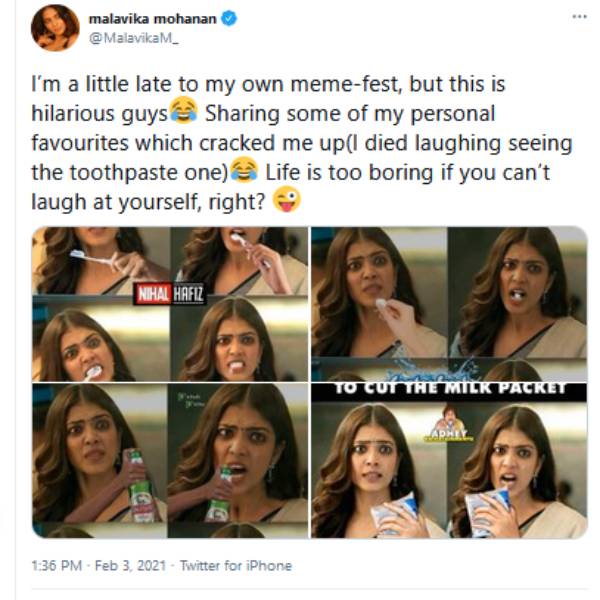Click the "TO CUT THE MILK PACKET" caption
The height and width of the screenshot is (600, 600).
point(449,388)
